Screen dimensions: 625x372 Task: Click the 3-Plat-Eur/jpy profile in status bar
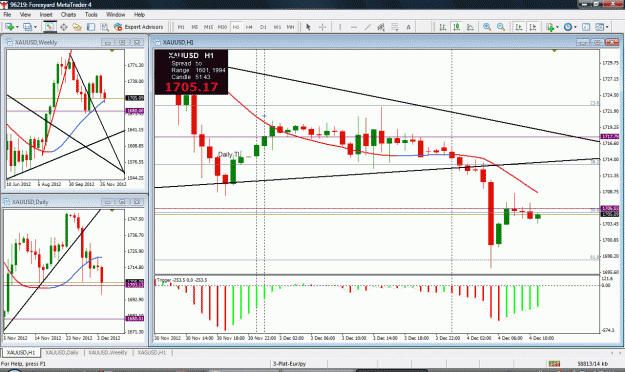(289, 364)
